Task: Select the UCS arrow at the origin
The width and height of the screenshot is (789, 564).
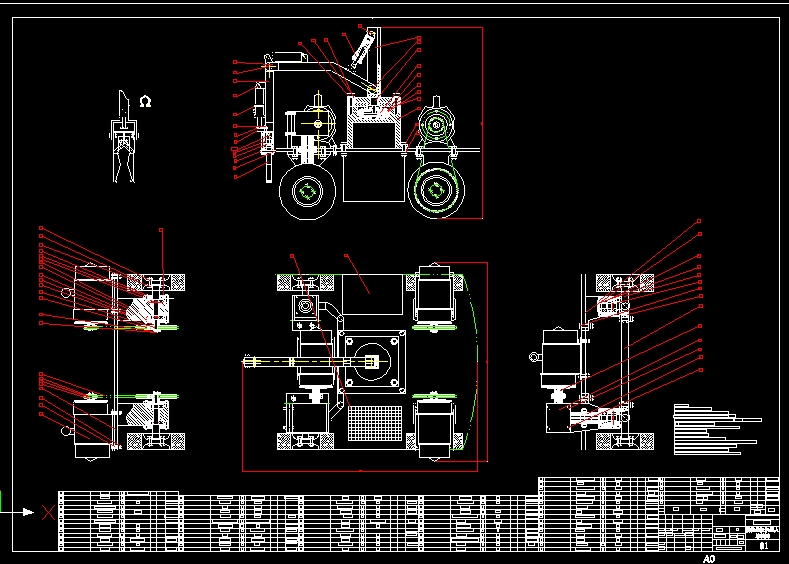Action: pos(28,512)
